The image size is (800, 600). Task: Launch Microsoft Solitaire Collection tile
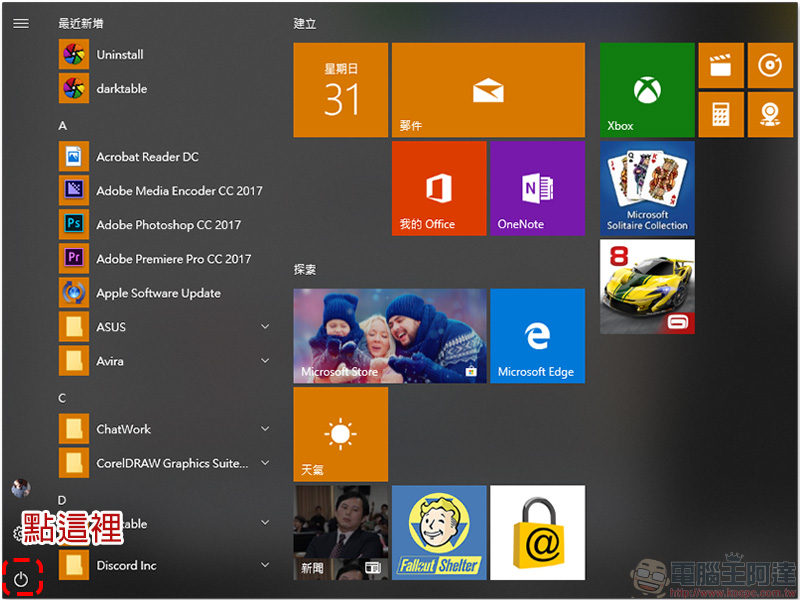[x=647, y=188]
